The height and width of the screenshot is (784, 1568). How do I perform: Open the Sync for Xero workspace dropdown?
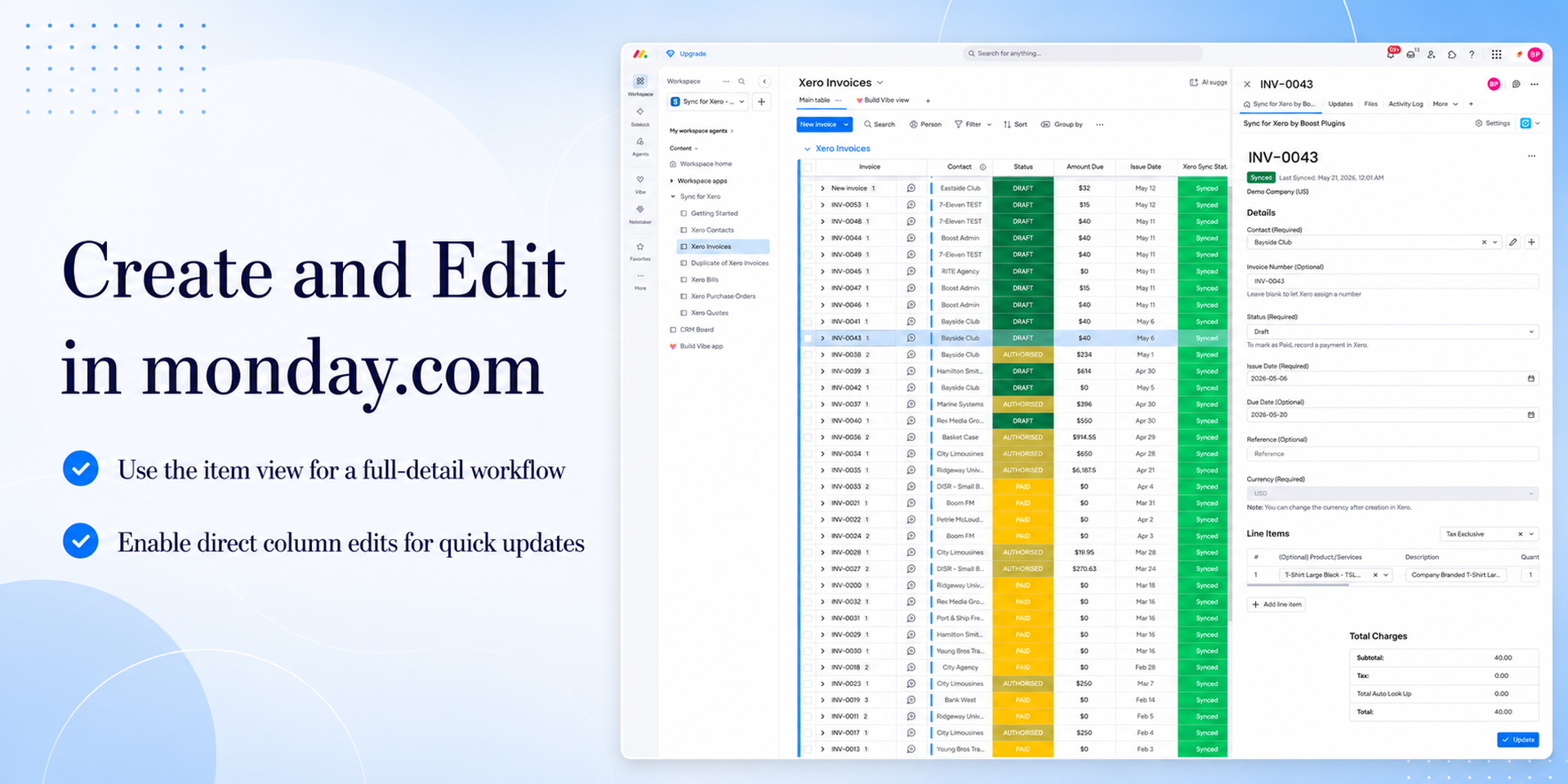click(708, 102)
